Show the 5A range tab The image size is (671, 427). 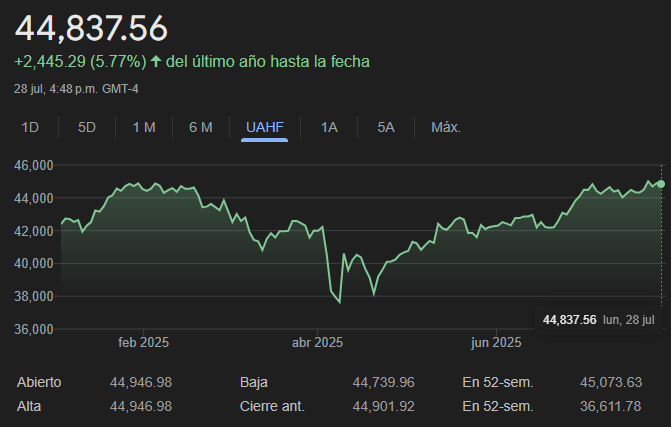pyautogui.click(x=386, y=127)
